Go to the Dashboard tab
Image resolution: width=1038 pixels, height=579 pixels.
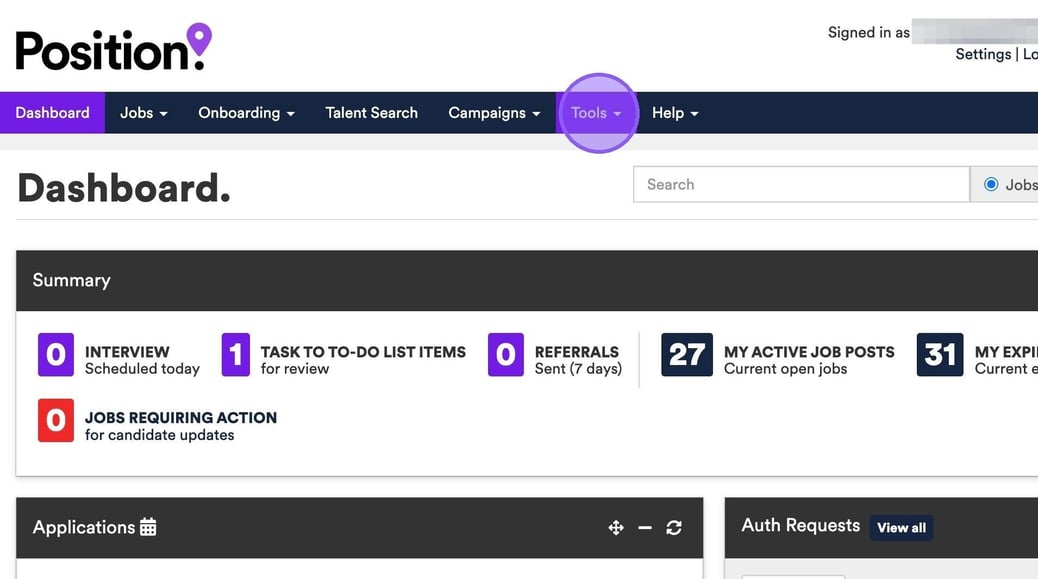[52, 113]
